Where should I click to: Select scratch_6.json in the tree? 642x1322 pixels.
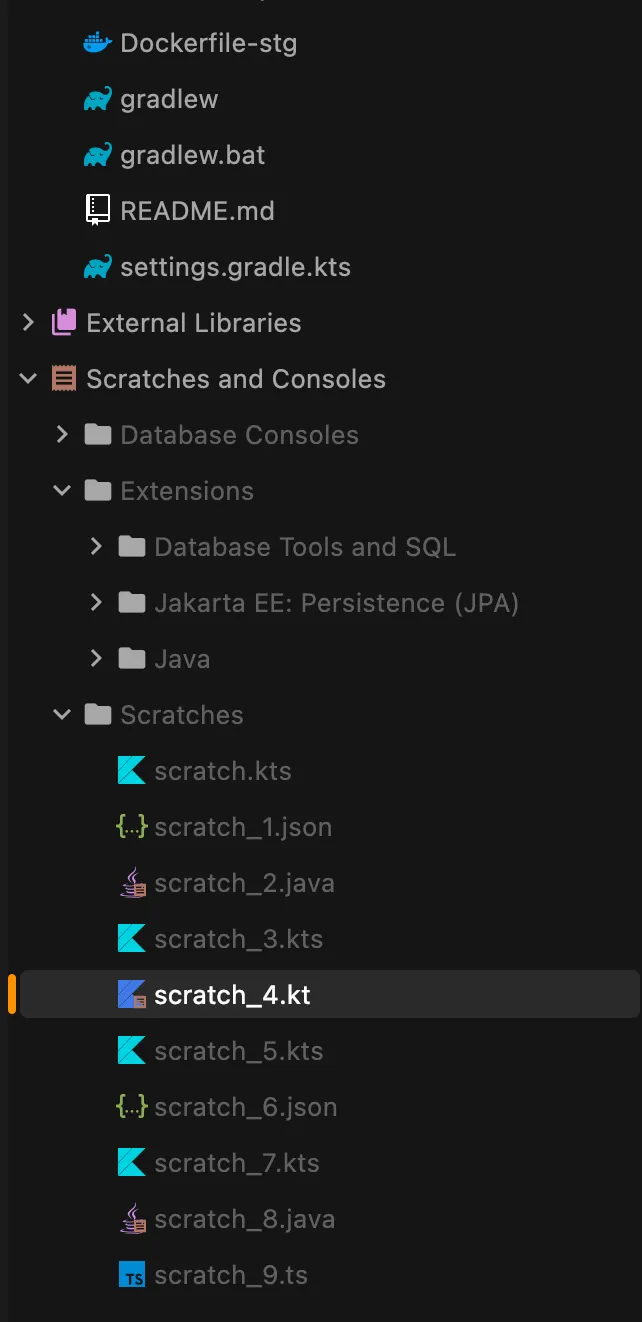coord(245,1107)
